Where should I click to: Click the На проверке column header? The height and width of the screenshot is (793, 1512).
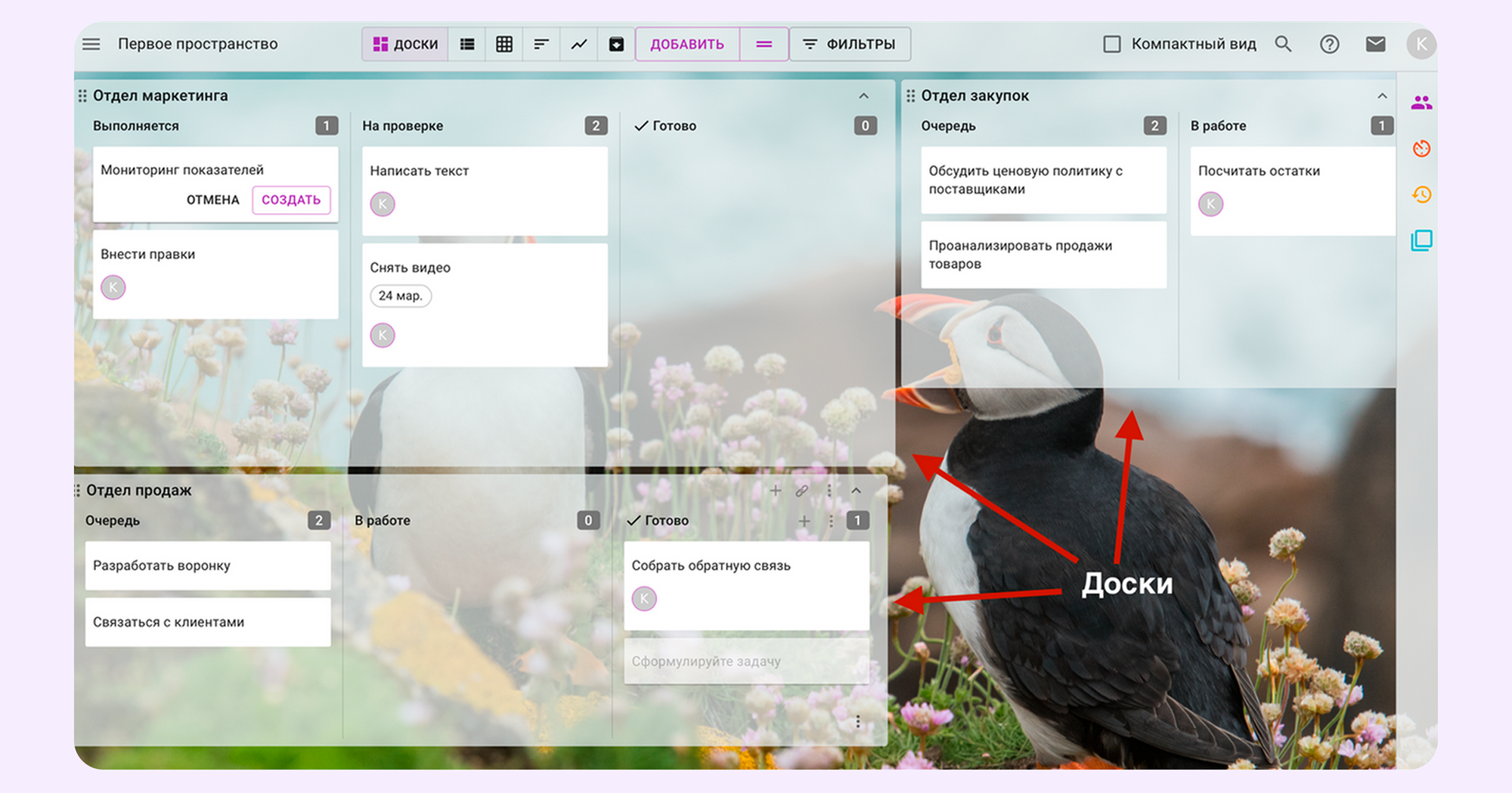pos(403,126)
